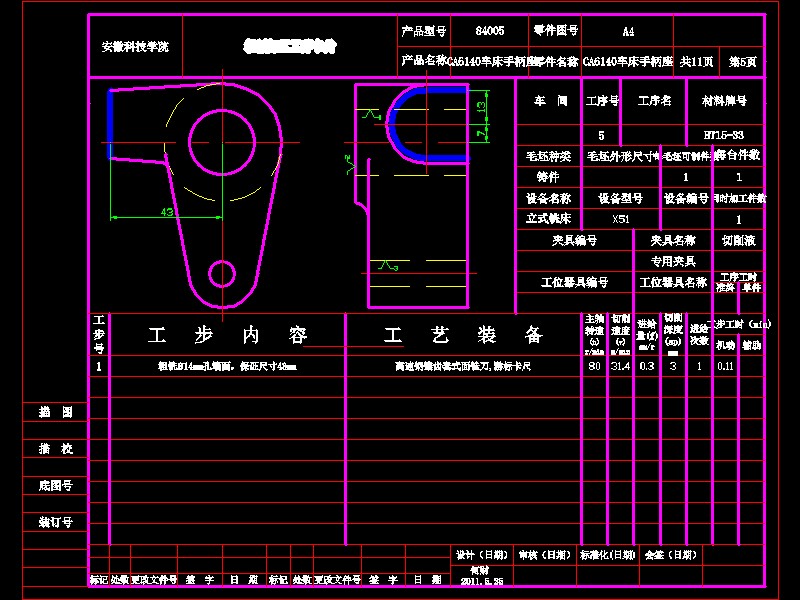This screenshot has height=600, width=800.
Task: Select the 车间 header cell
Action: (550, 101)
